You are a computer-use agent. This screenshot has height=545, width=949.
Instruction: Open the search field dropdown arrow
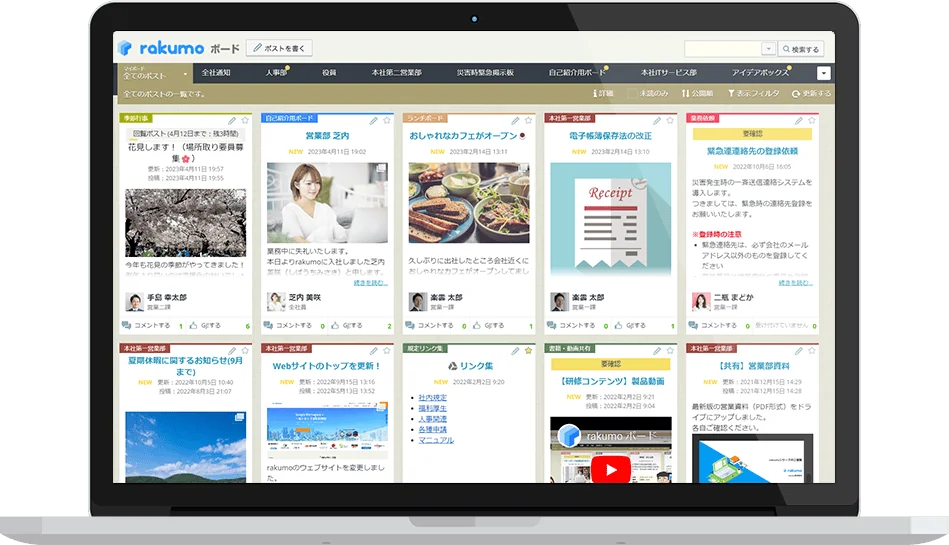(769, 48)
